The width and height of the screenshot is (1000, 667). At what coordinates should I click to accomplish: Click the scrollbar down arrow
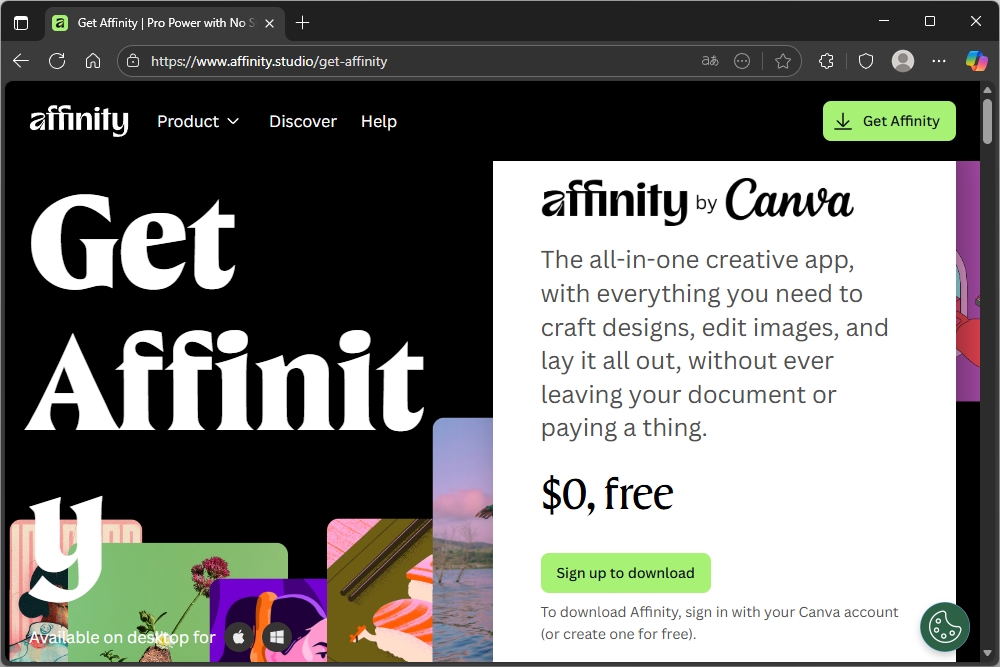pyautogui.click(x=987, y=654)
